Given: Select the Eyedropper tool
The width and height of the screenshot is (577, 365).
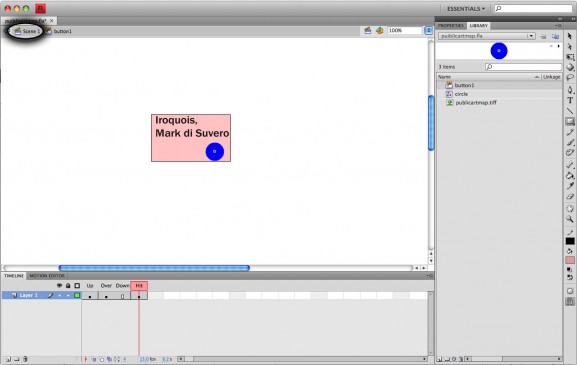Looking at the screenshot, I should click(x=570, y=186).
